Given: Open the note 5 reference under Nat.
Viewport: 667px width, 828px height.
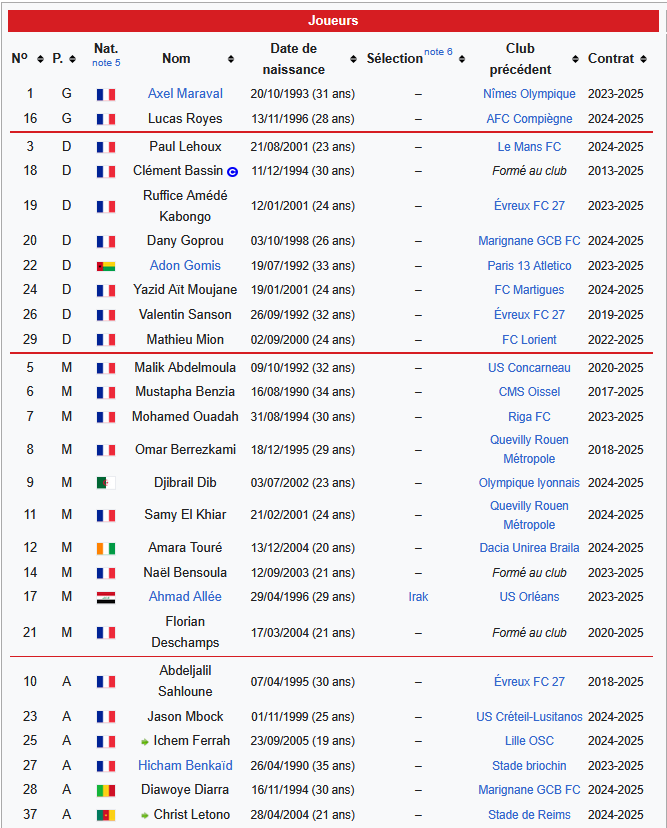Looking at the screenshot, I should click(x=106, y=63).
